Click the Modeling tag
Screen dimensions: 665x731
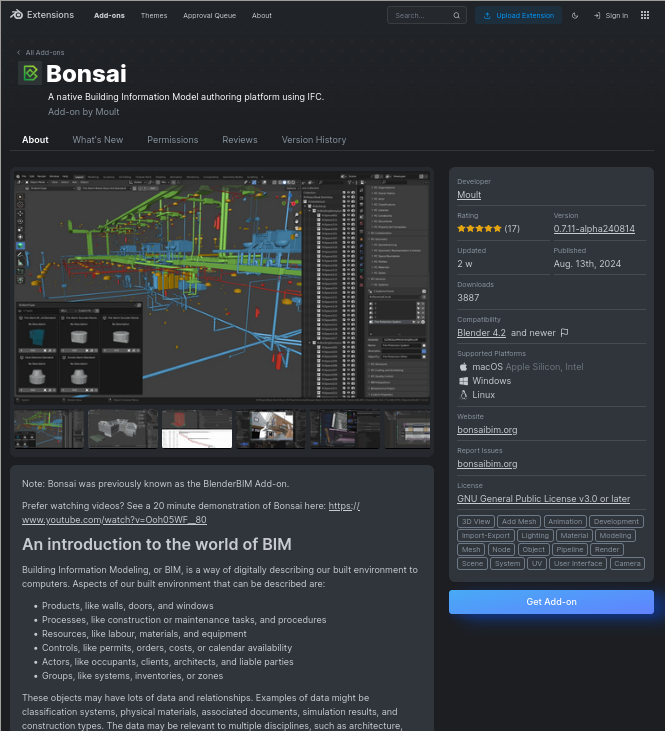click(x=615, y=536)
